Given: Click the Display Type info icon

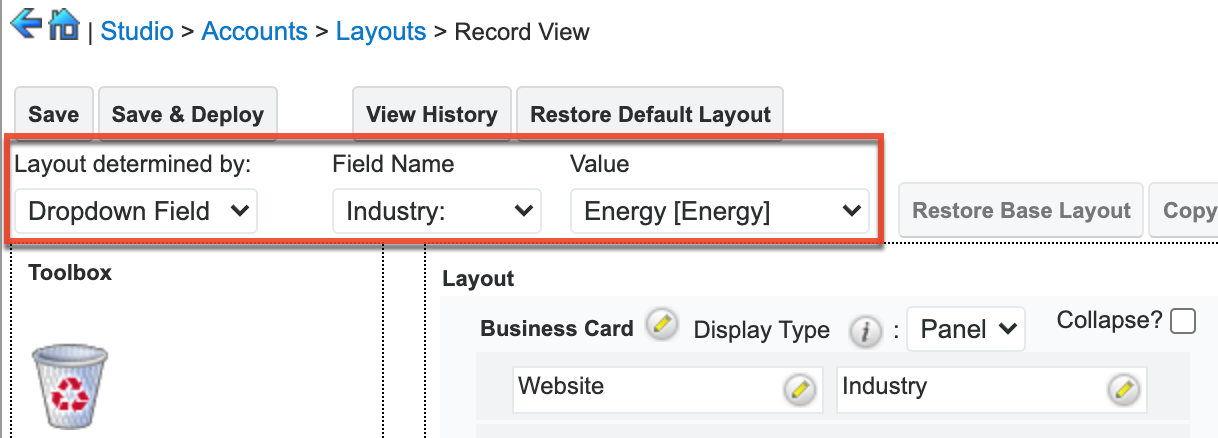Looking at the screenshot, I should tap(865, 332).
